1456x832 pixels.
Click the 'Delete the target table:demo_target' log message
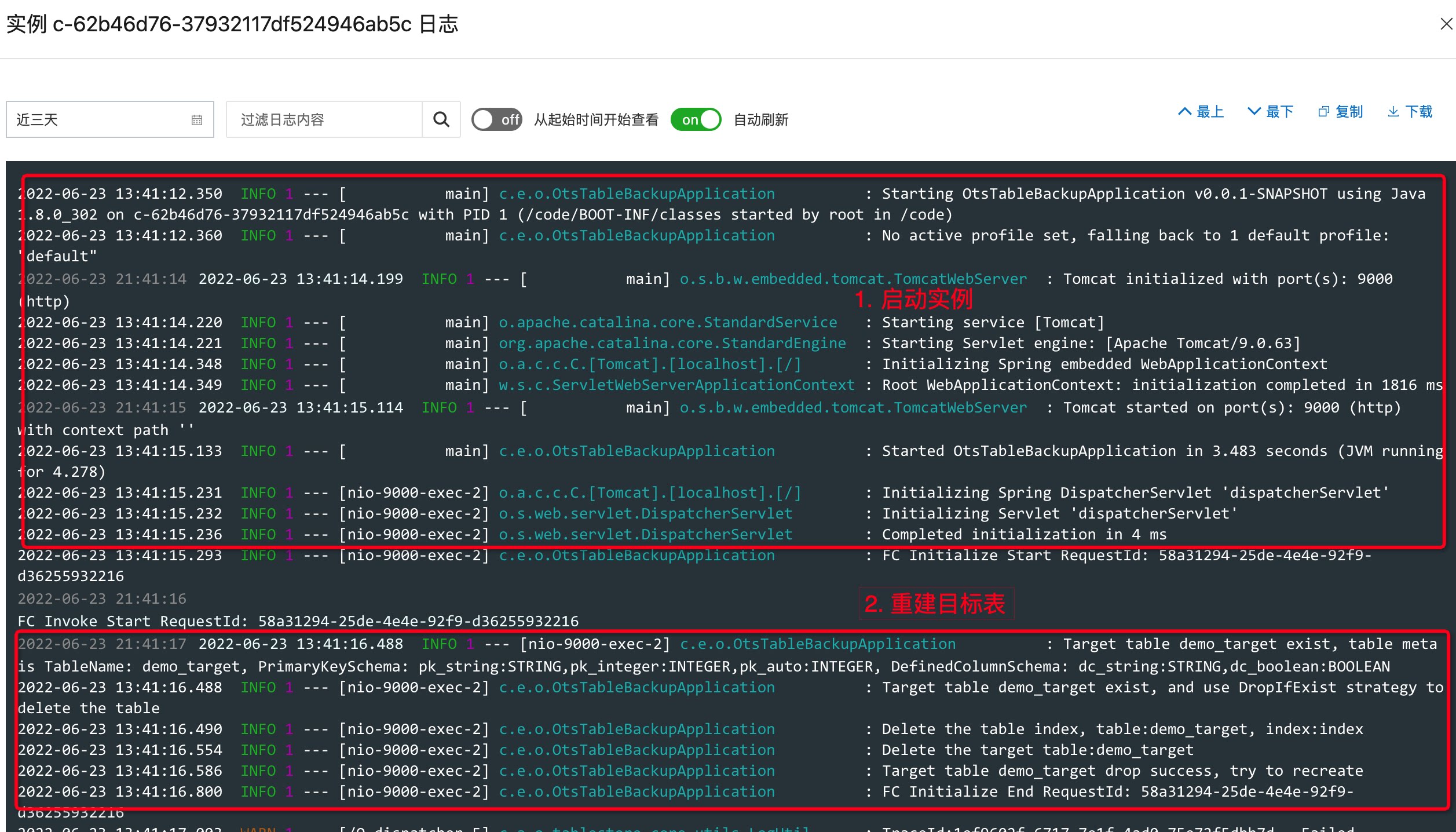[x=1037, y=750]
